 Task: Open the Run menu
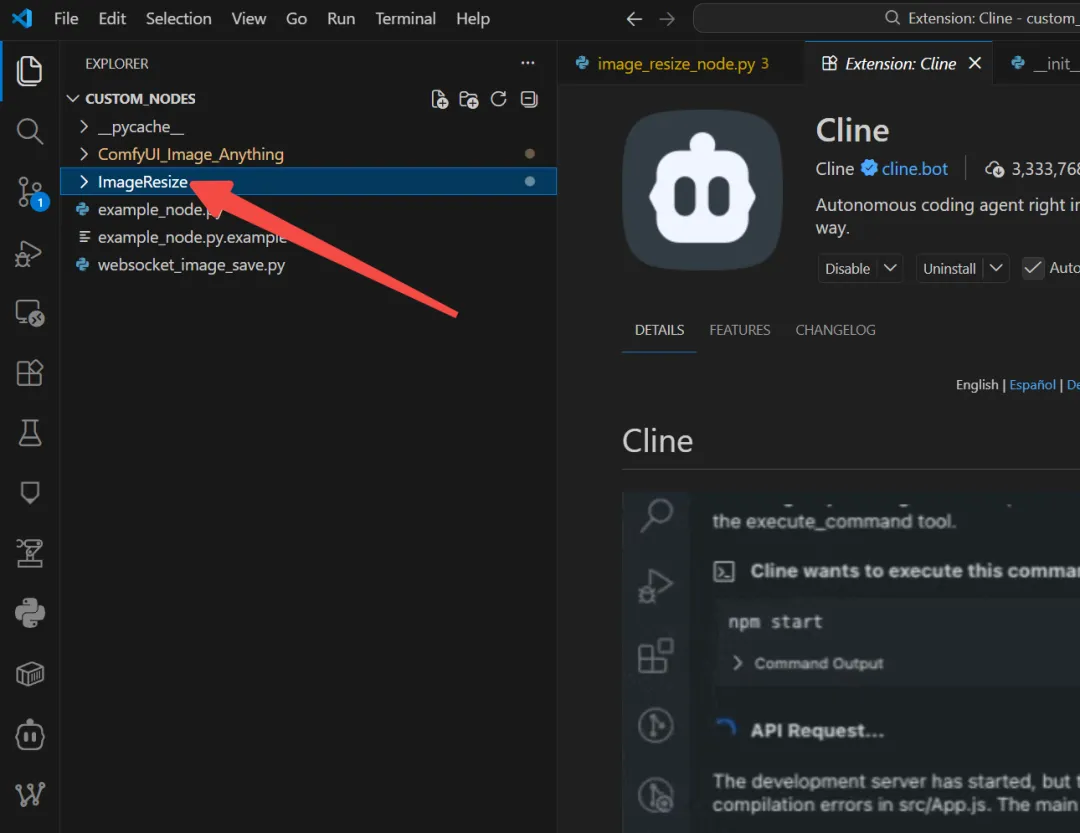pyautogui.click(x=341, y=19)
